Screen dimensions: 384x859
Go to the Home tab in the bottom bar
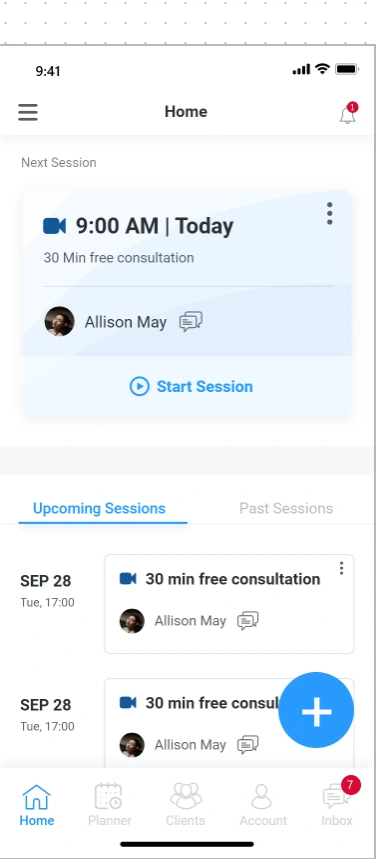37,805
